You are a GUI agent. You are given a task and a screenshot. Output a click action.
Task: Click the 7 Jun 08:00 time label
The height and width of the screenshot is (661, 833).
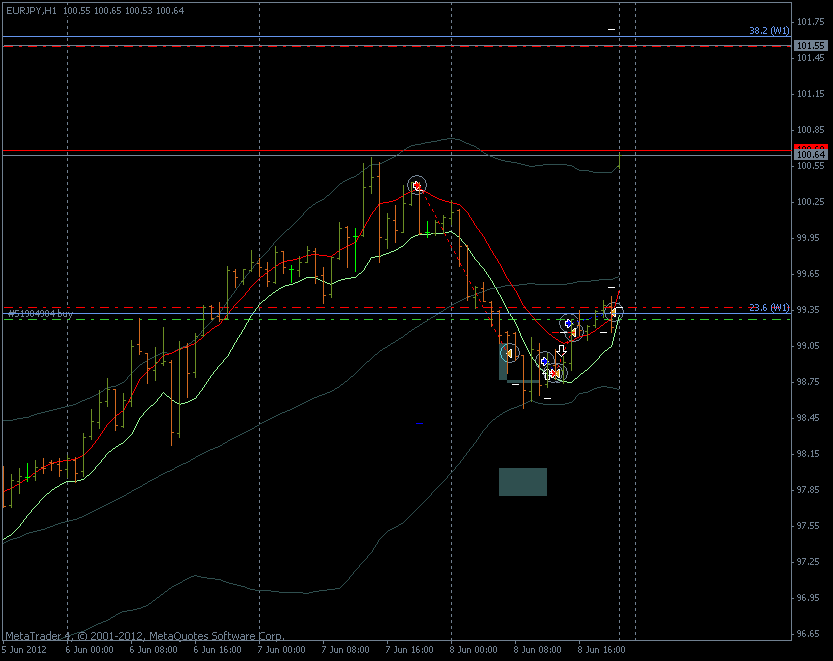tap(345, 650)
